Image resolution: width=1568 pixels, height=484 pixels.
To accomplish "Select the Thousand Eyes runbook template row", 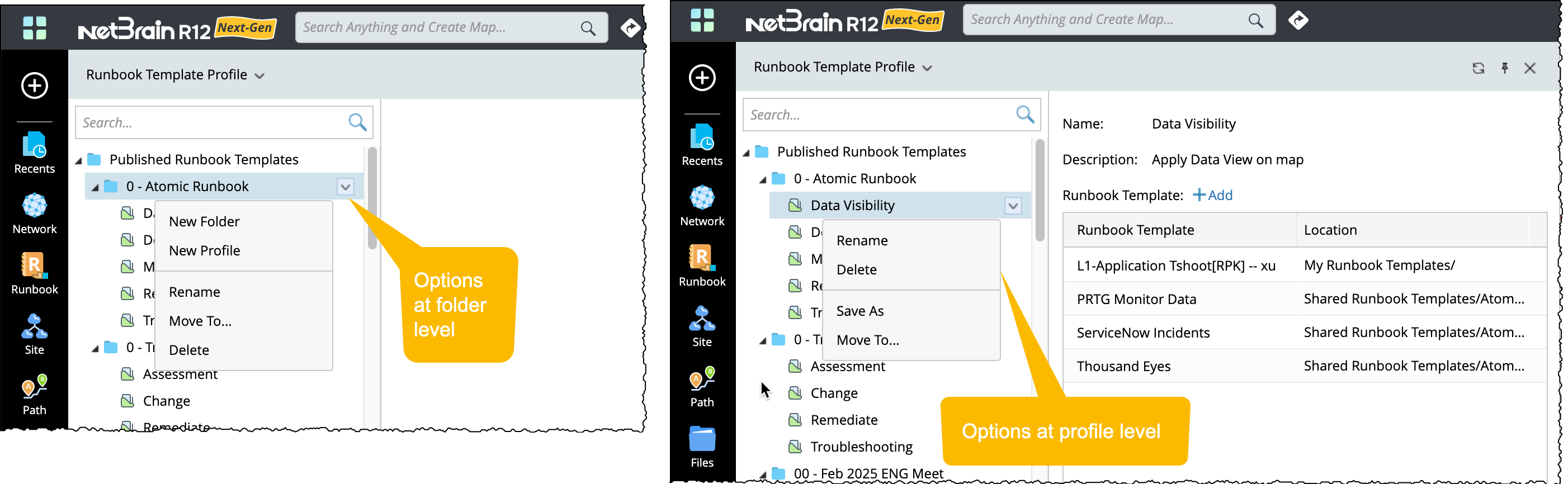I will pos(1123,366).
